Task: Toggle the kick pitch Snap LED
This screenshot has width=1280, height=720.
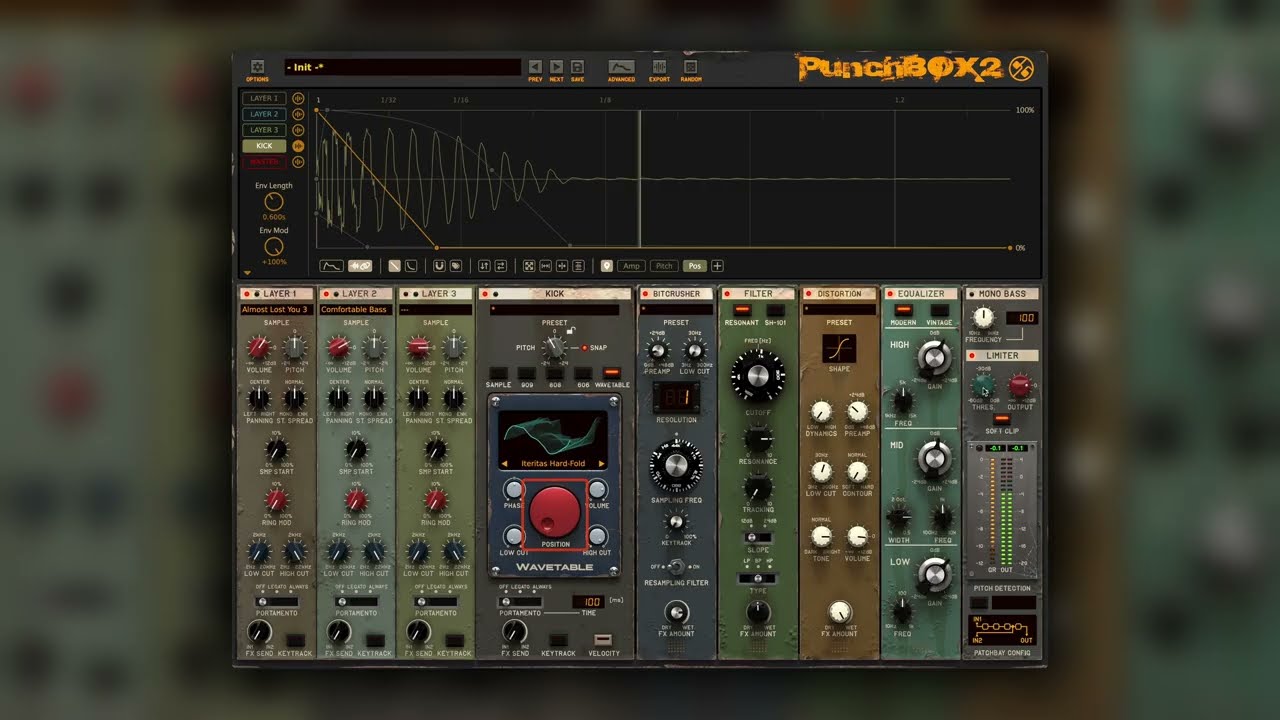Action: coord(585,348)
